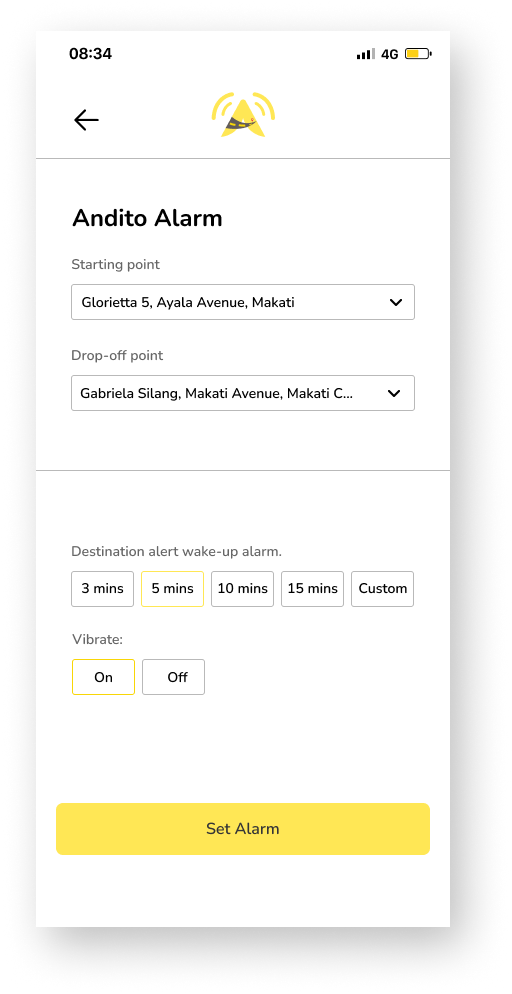Tap the back arrow icon

[x=86, y=120]
